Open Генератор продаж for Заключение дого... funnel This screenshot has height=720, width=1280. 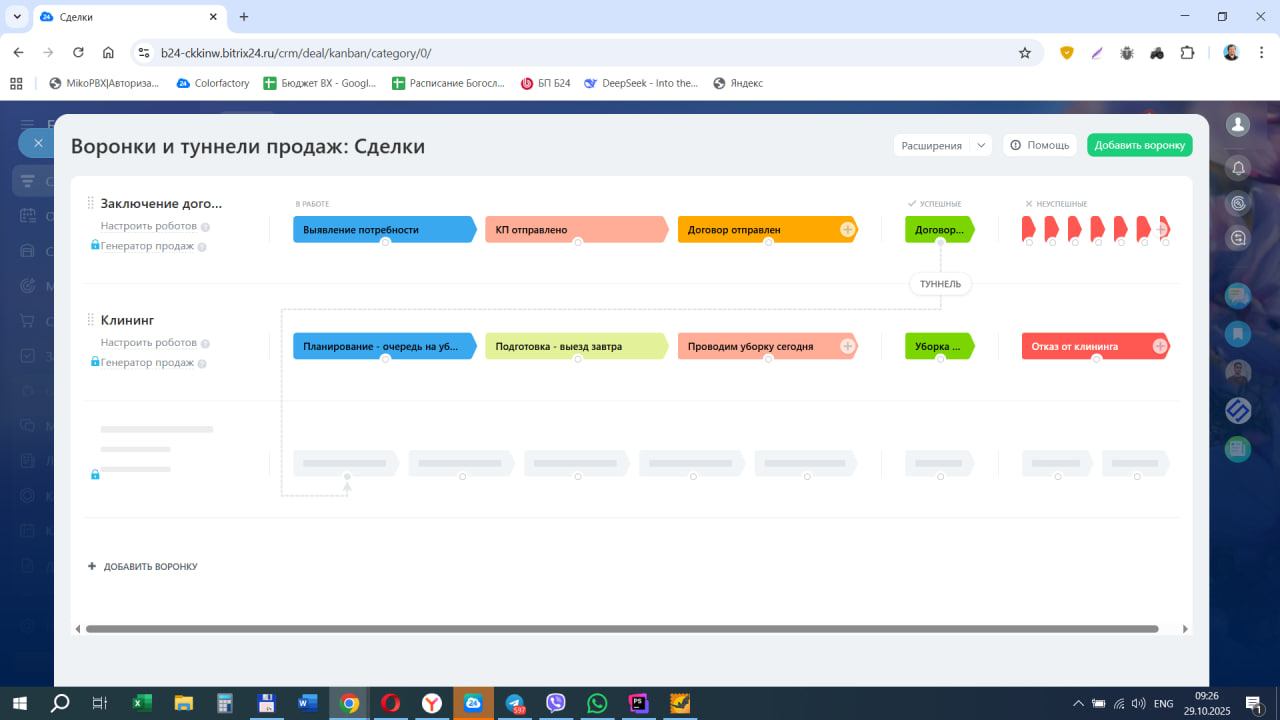click(x=147, y=246)
